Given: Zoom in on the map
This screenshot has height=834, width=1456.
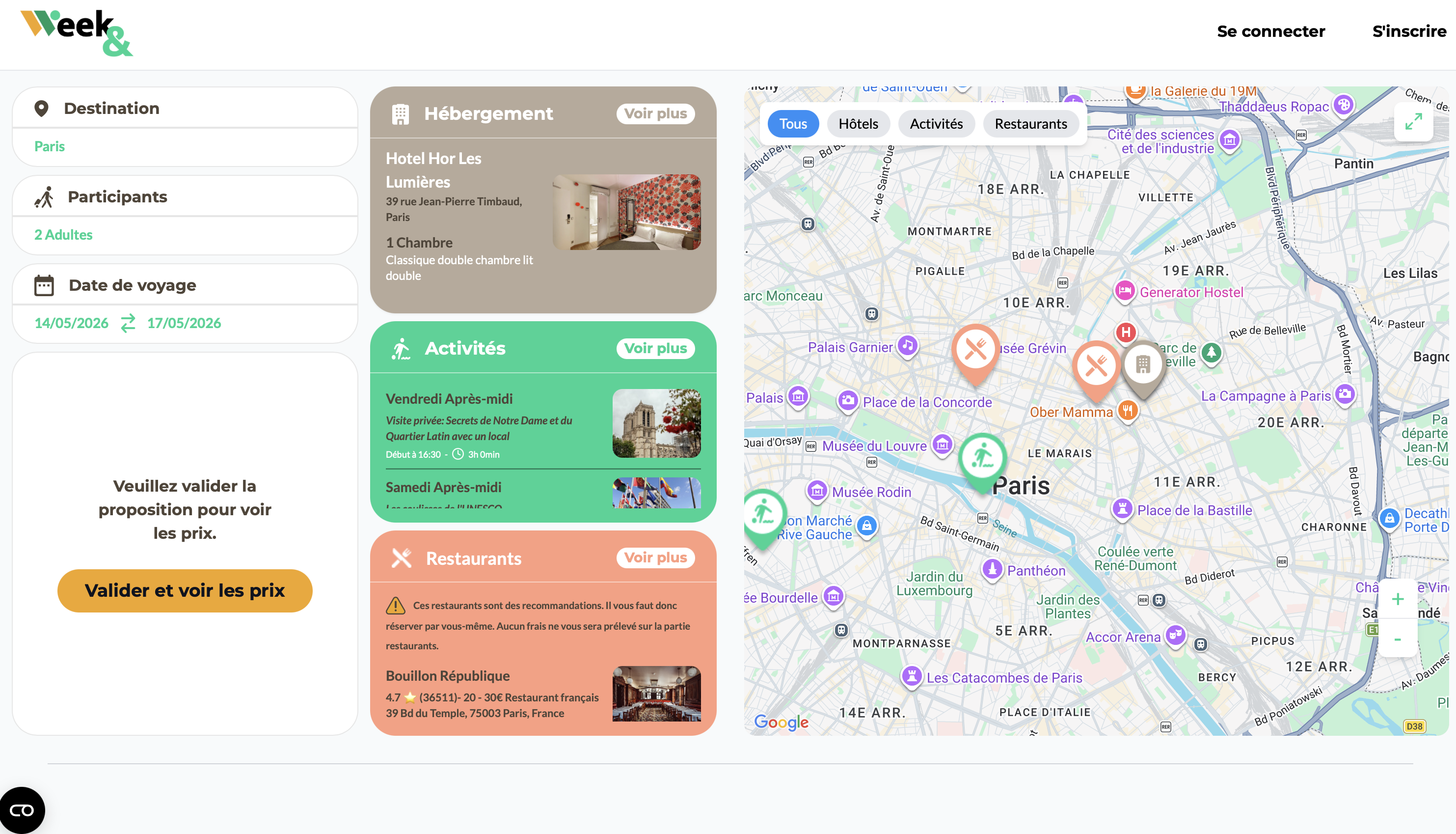Looking at the screenshot, I should pyautogui.click(x=1397, y=599).
